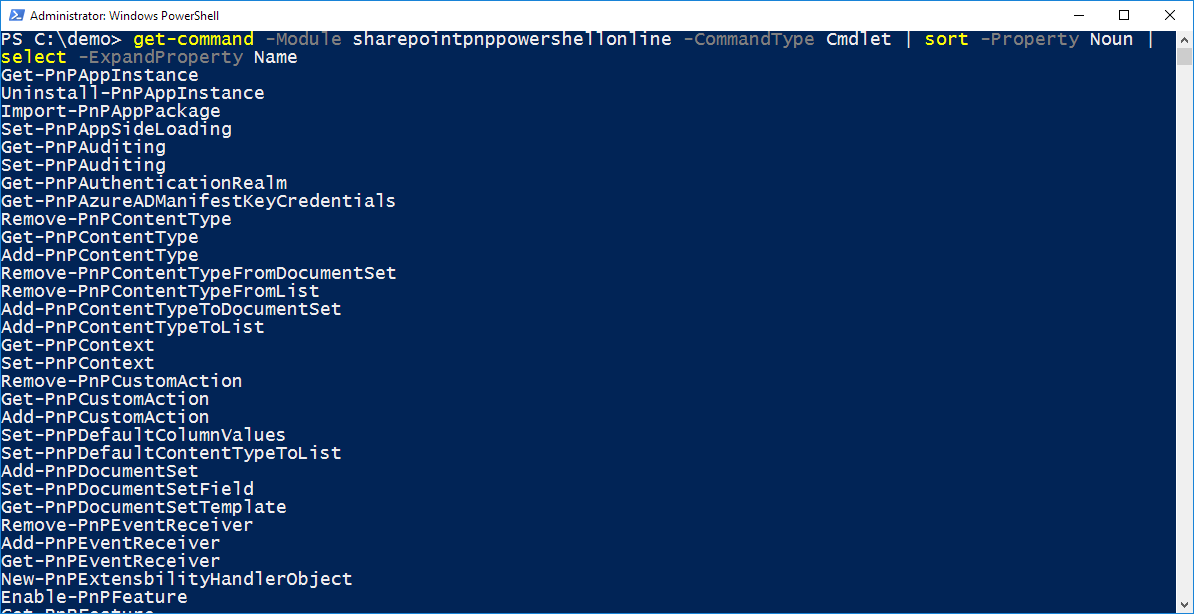Close the Administrator PowerShell window
The width and height of the screenshot is (1194, 614).
click(x=1167, y=14)
